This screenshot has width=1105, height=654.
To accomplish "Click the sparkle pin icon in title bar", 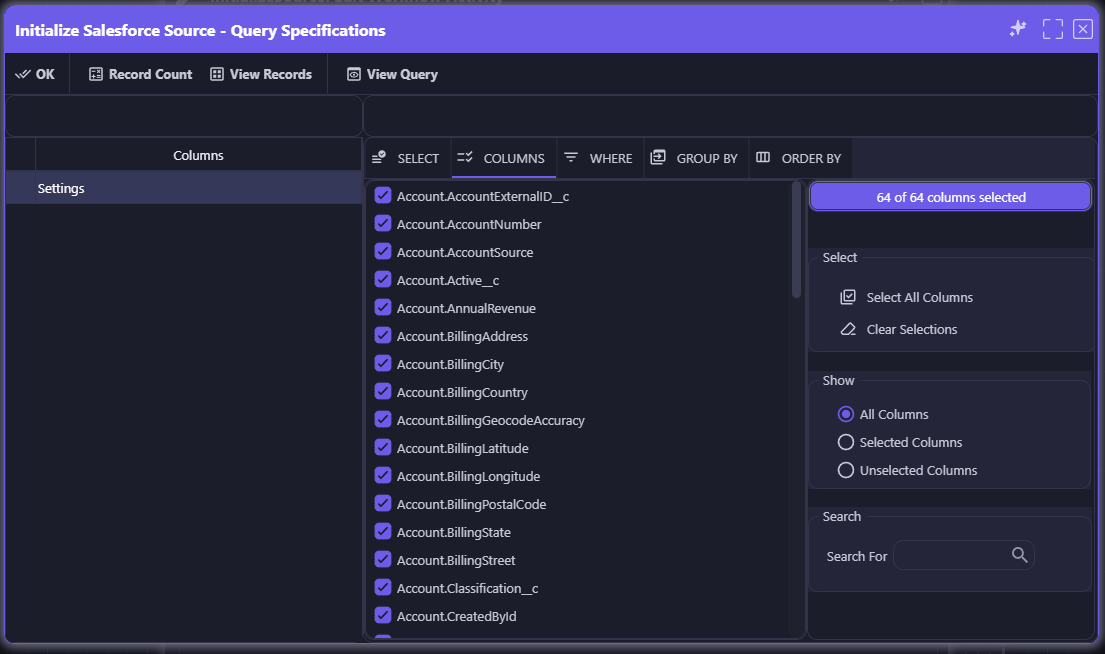I will pyautogui.click(x=1018, y=28).
